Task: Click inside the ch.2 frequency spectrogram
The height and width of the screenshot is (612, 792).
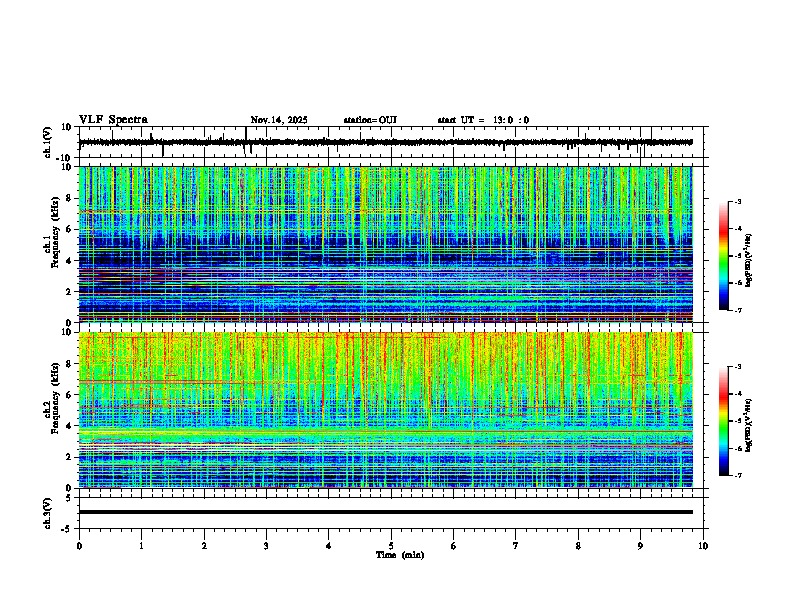Action: coord(386,410)
